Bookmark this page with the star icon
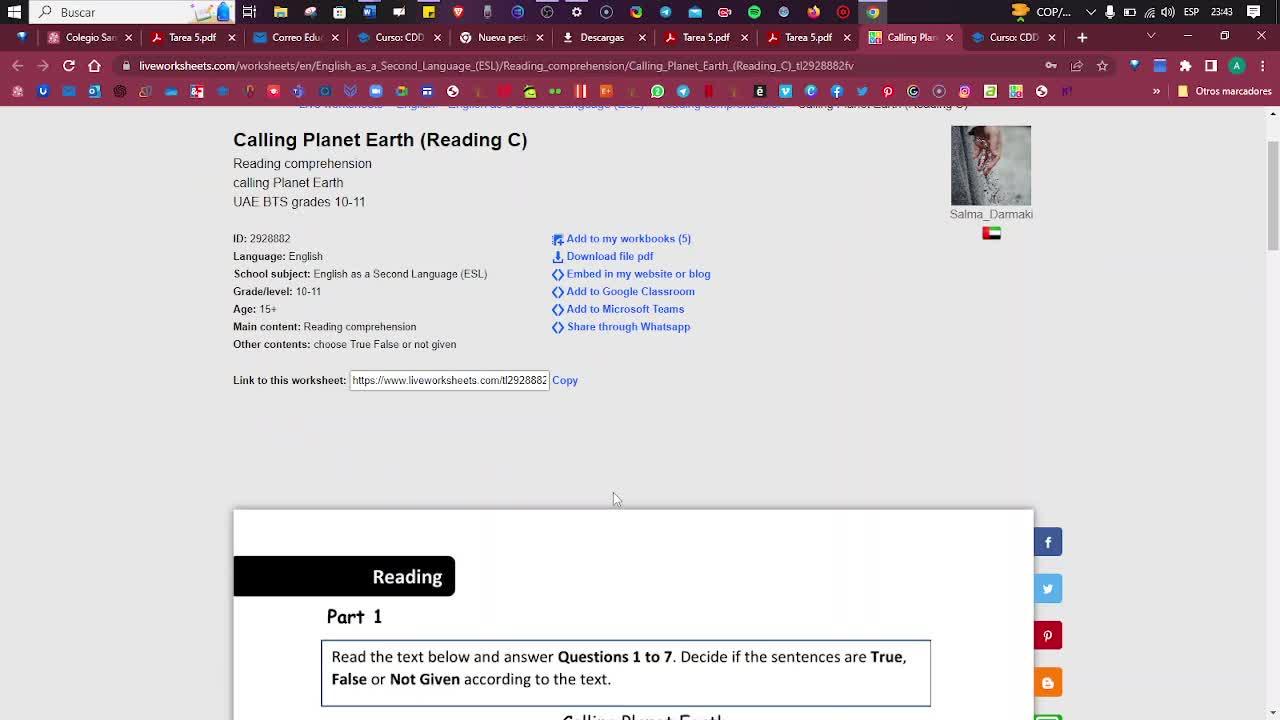The width and height of the screenshot is (1280, 720). 1102,66
